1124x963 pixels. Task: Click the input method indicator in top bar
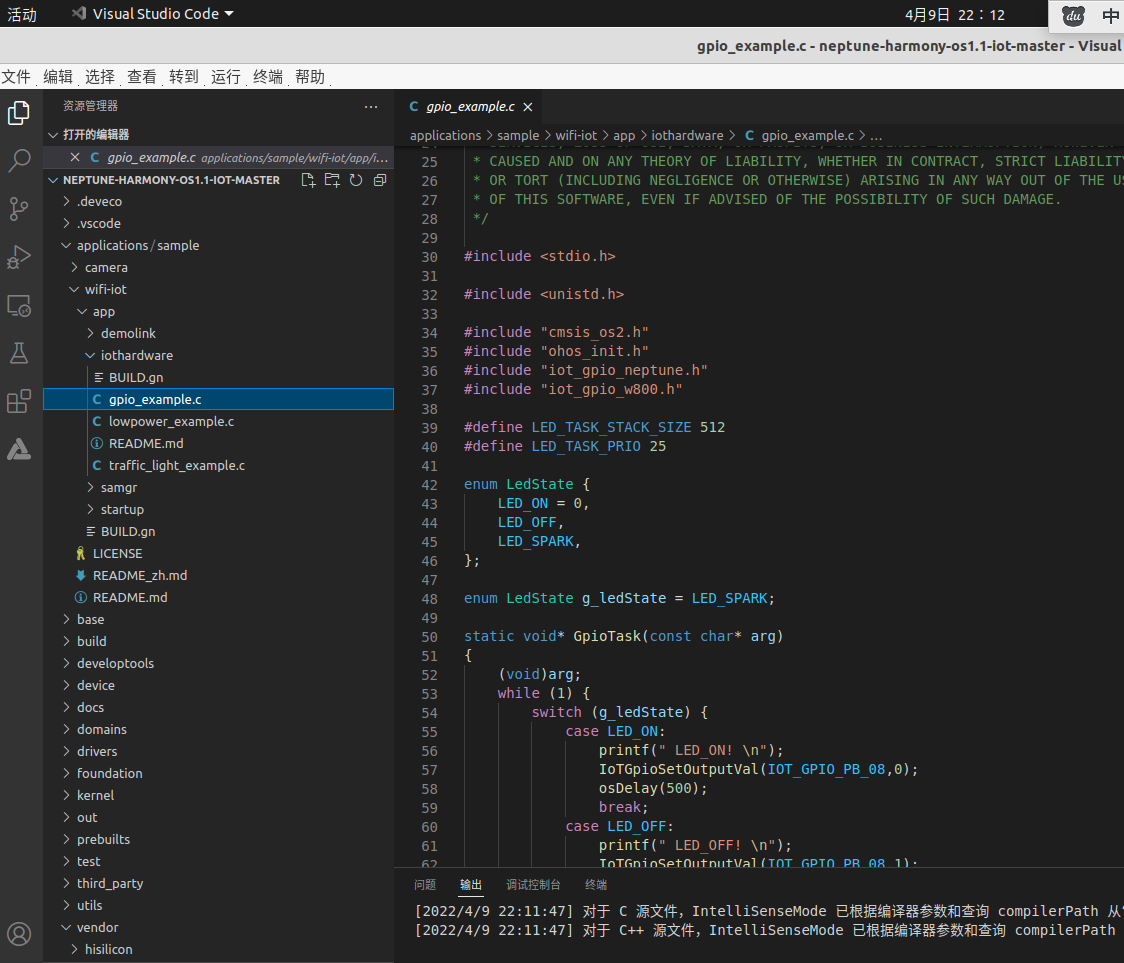1110,15
